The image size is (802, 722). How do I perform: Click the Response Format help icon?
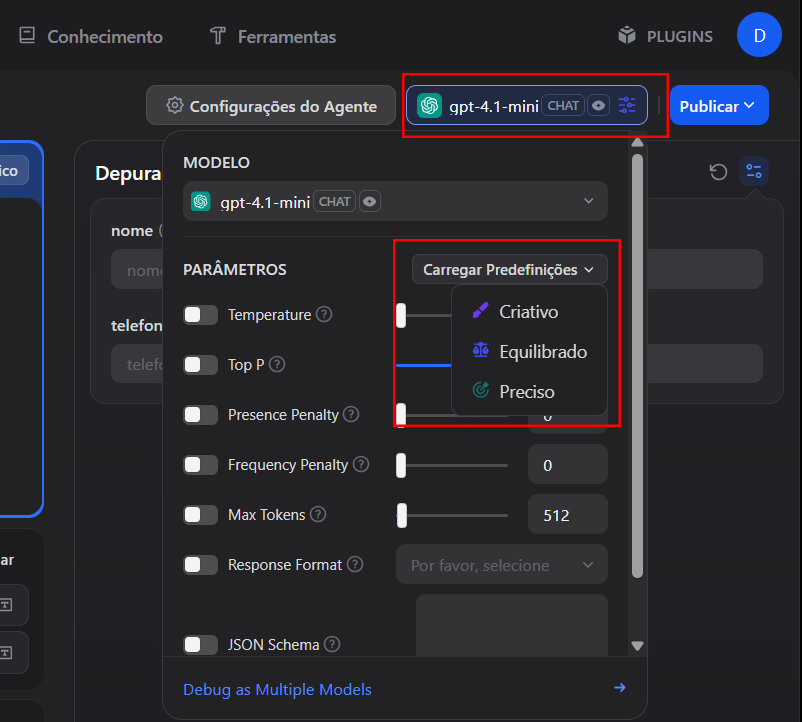pyautogui.click(x=355, y=565)
